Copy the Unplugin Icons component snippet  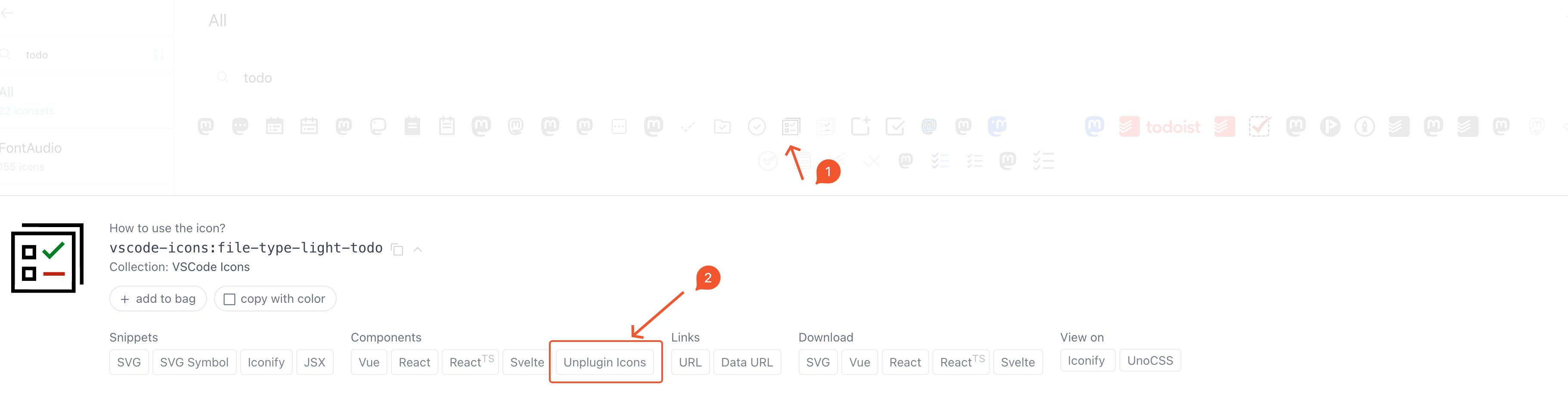604,362
